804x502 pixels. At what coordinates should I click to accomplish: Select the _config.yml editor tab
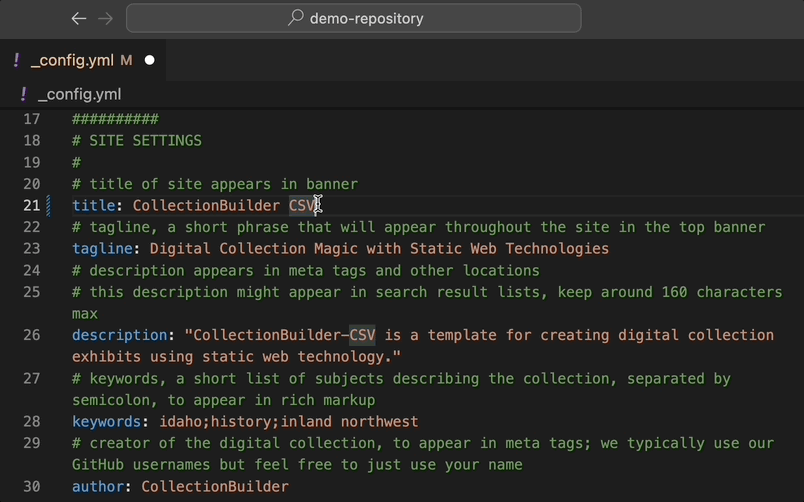[x=83, y=60]
